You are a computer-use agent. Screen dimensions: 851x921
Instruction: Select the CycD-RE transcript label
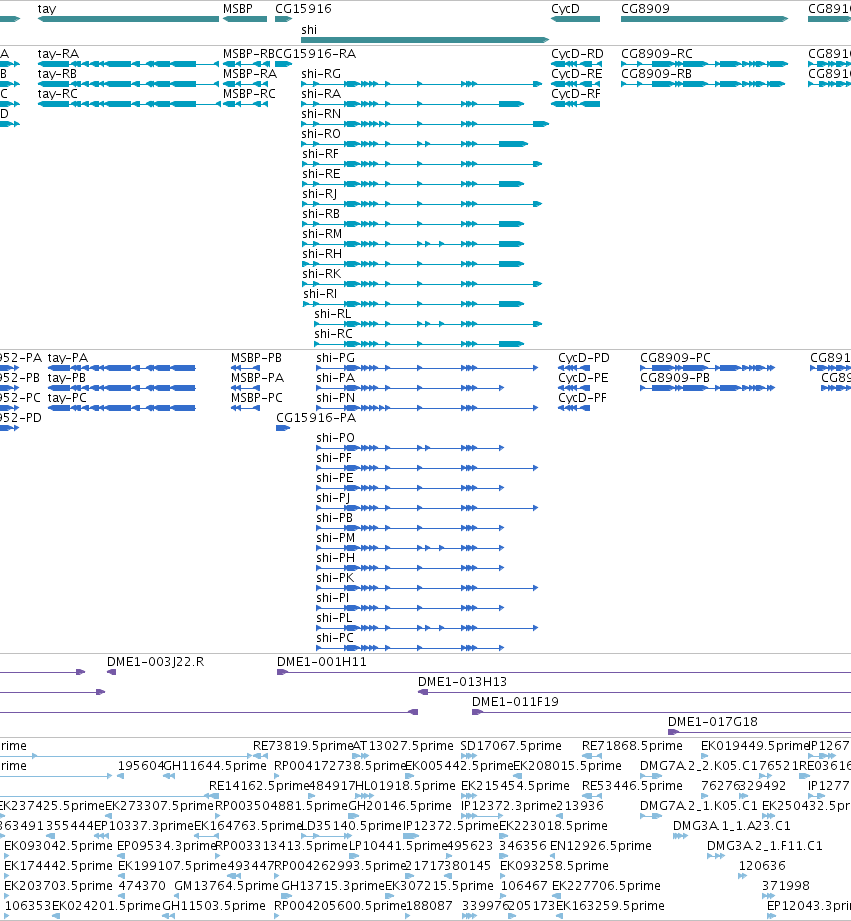[577, 74]
